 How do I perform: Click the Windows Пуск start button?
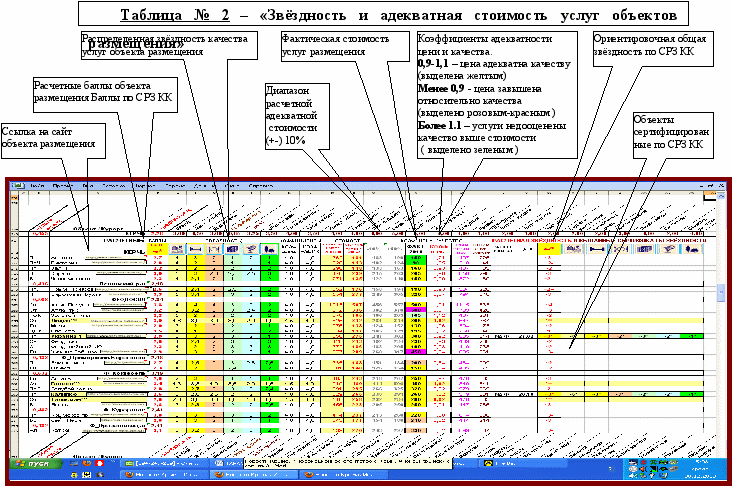pyautogui.click(x=33, y=466)
